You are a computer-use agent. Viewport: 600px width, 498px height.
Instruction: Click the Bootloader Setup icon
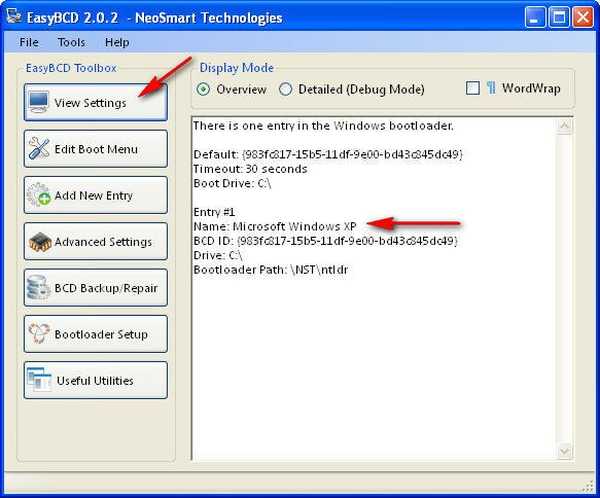pyautogui.click(x=39, y=334)
